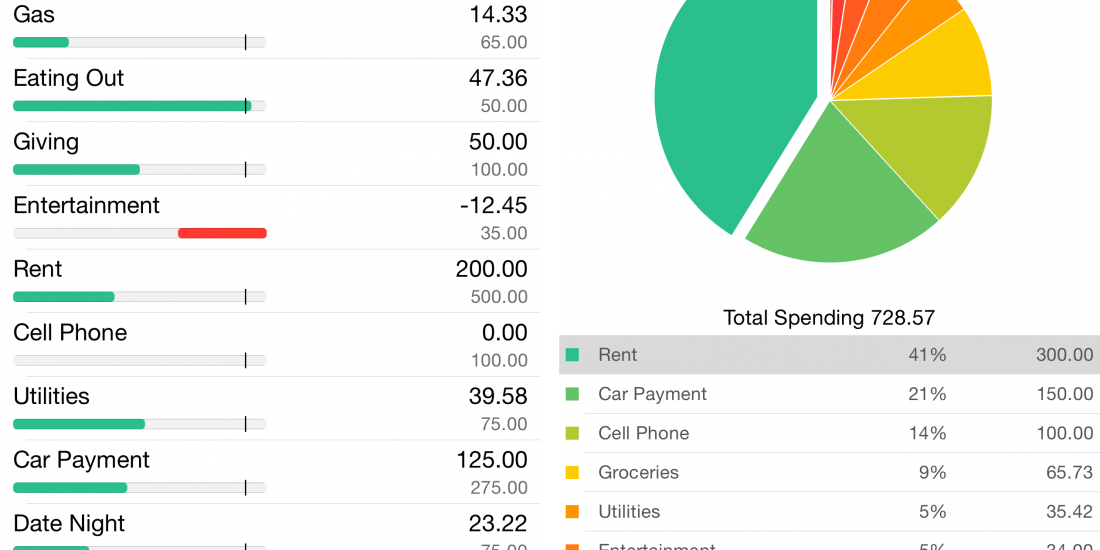Click the Cell Phone 14% spending entry
Viewport: 1100px width, 550px height.
pyautogui.click(x=829, y=433)
